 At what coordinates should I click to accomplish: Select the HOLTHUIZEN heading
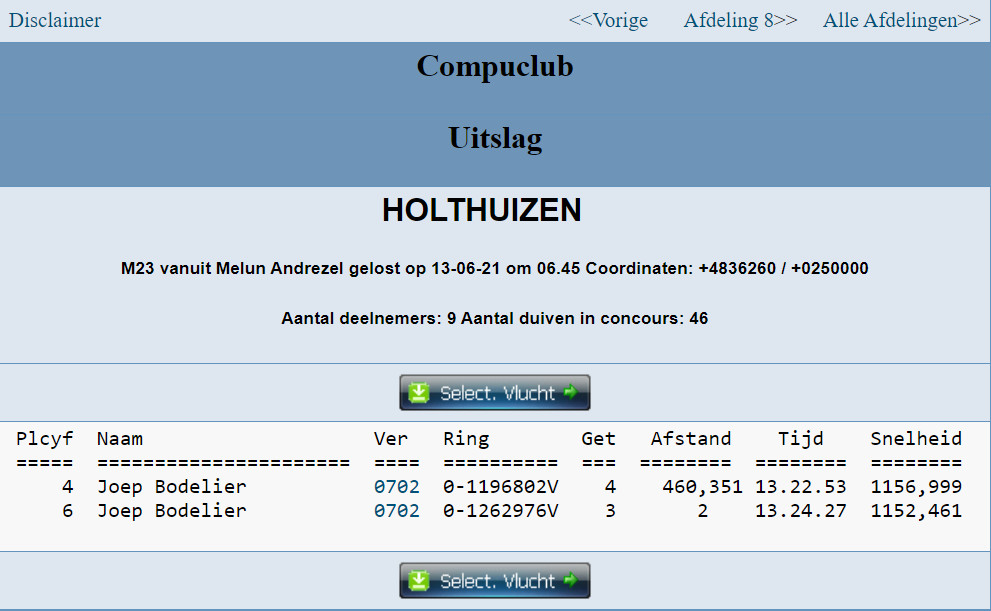[x=482, y=210]
